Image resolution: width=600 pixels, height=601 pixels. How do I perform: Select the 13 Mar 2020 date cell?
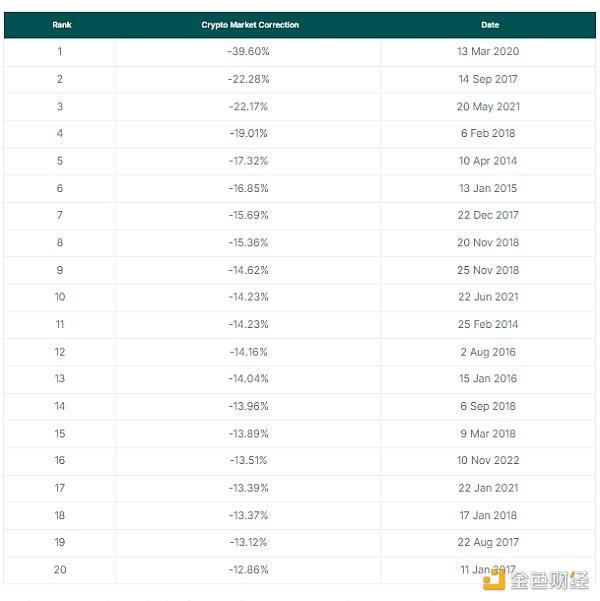[488, 52]
